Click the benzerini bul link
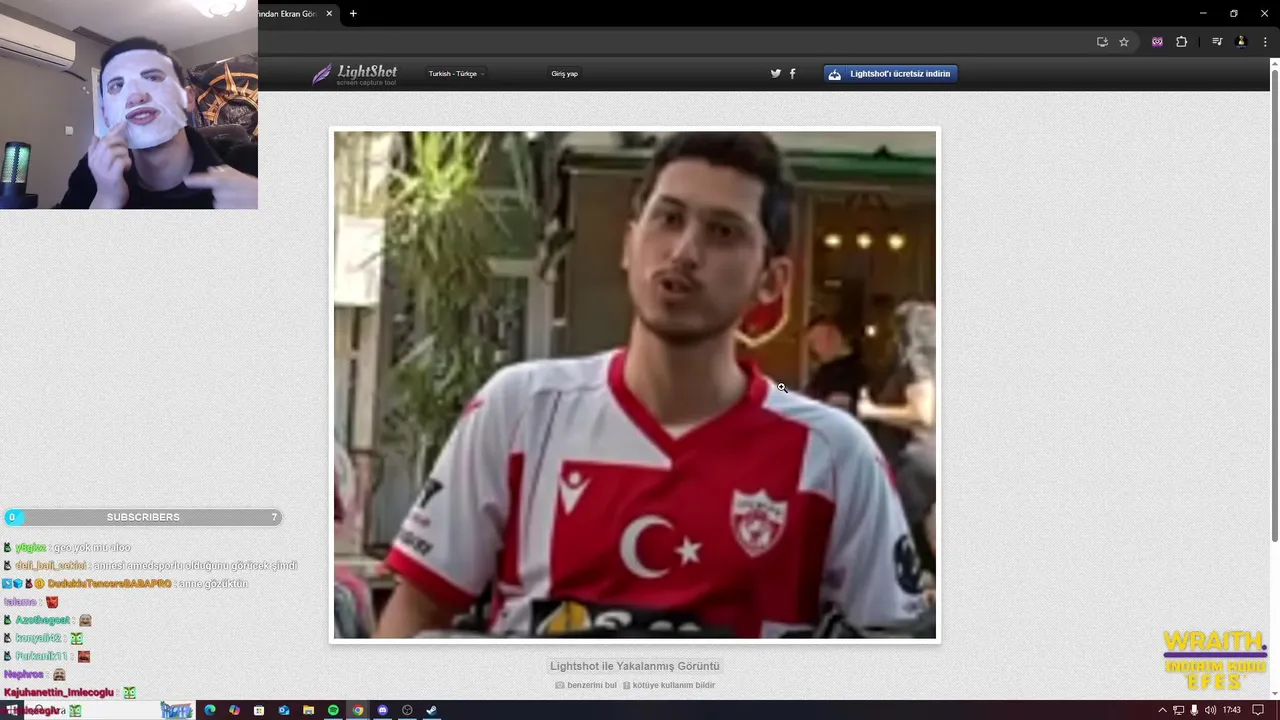Image resolution: width=1280 pixels, height=720 pixels. click(x=586, y=685)
